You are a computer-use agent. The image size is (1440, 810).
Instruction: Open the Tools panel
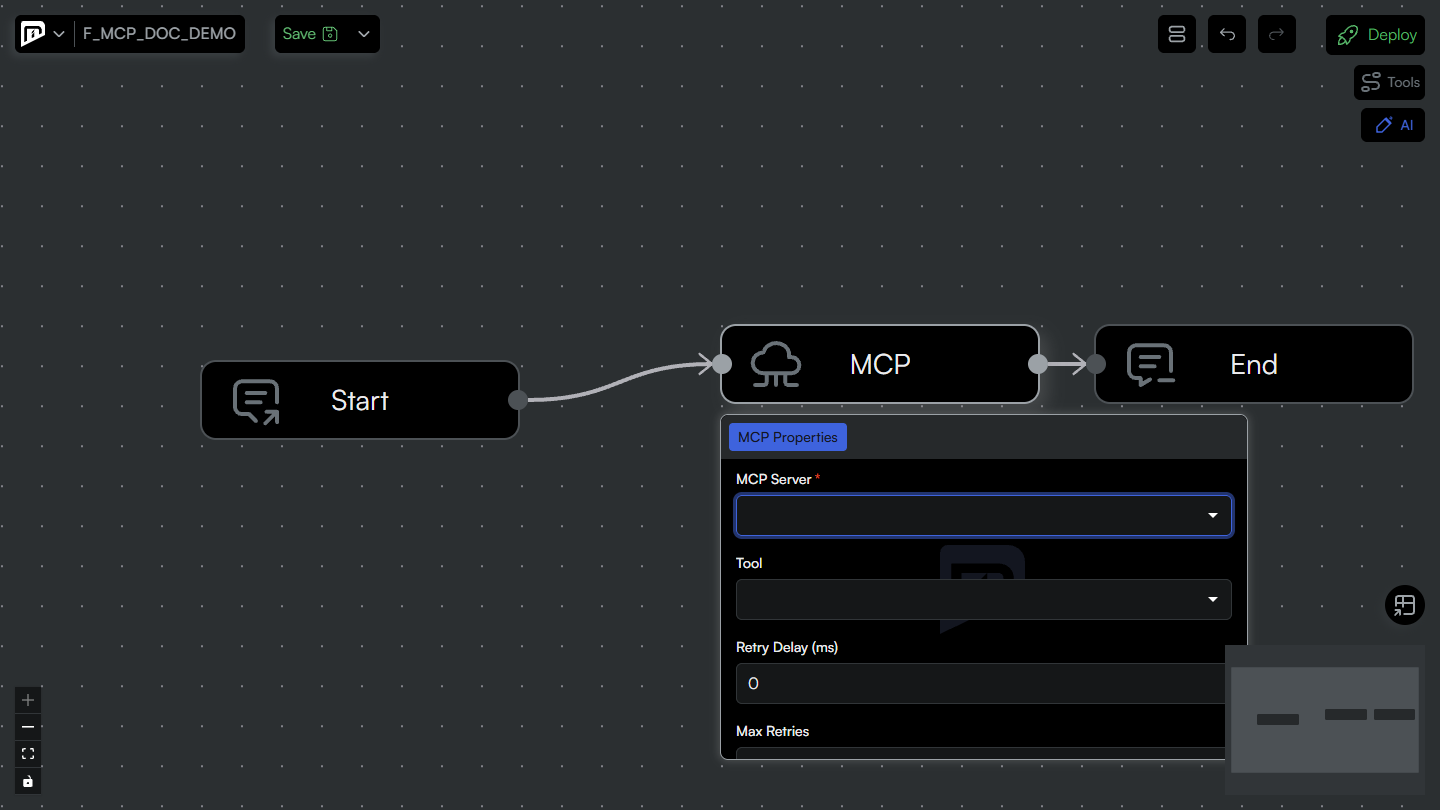coord(1389,82)
